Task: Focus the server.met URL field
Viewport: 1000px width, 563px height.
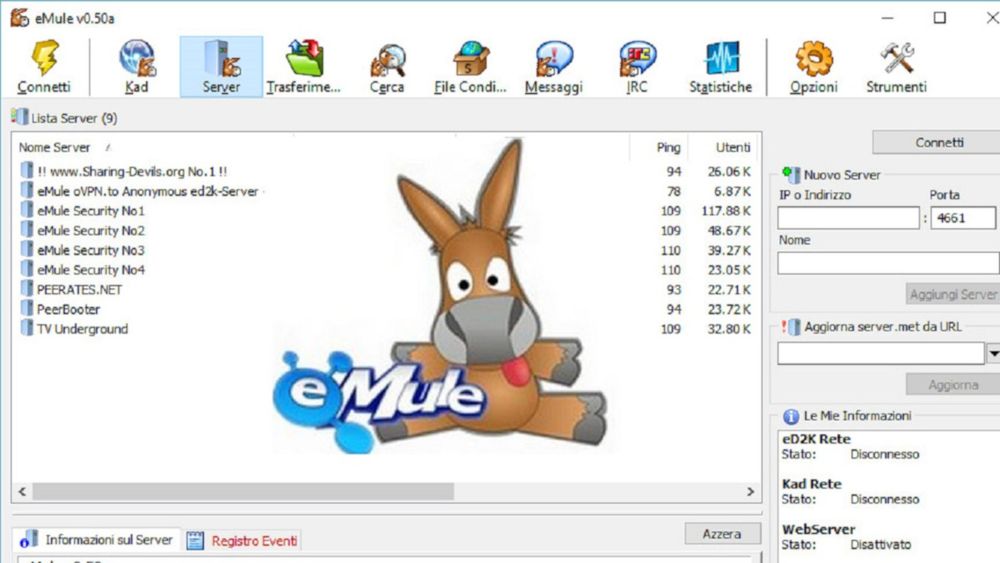Action: 881,353
